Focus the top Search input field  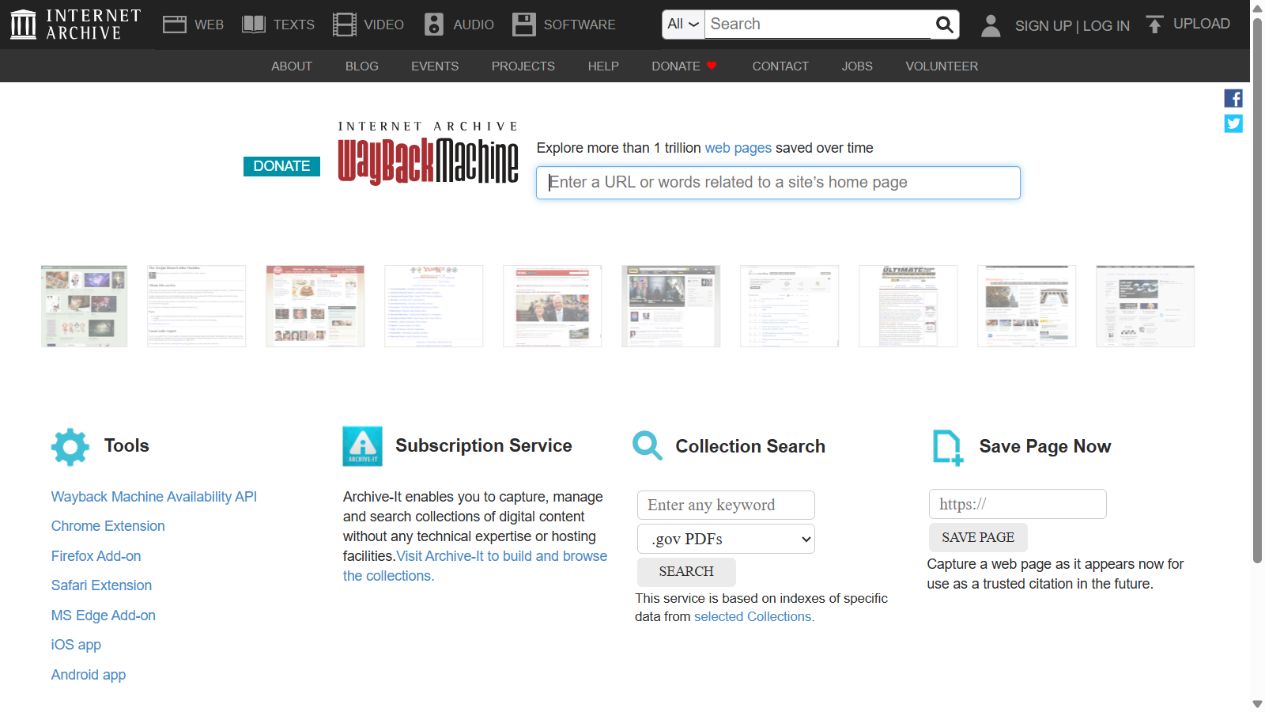pos(818,24)
